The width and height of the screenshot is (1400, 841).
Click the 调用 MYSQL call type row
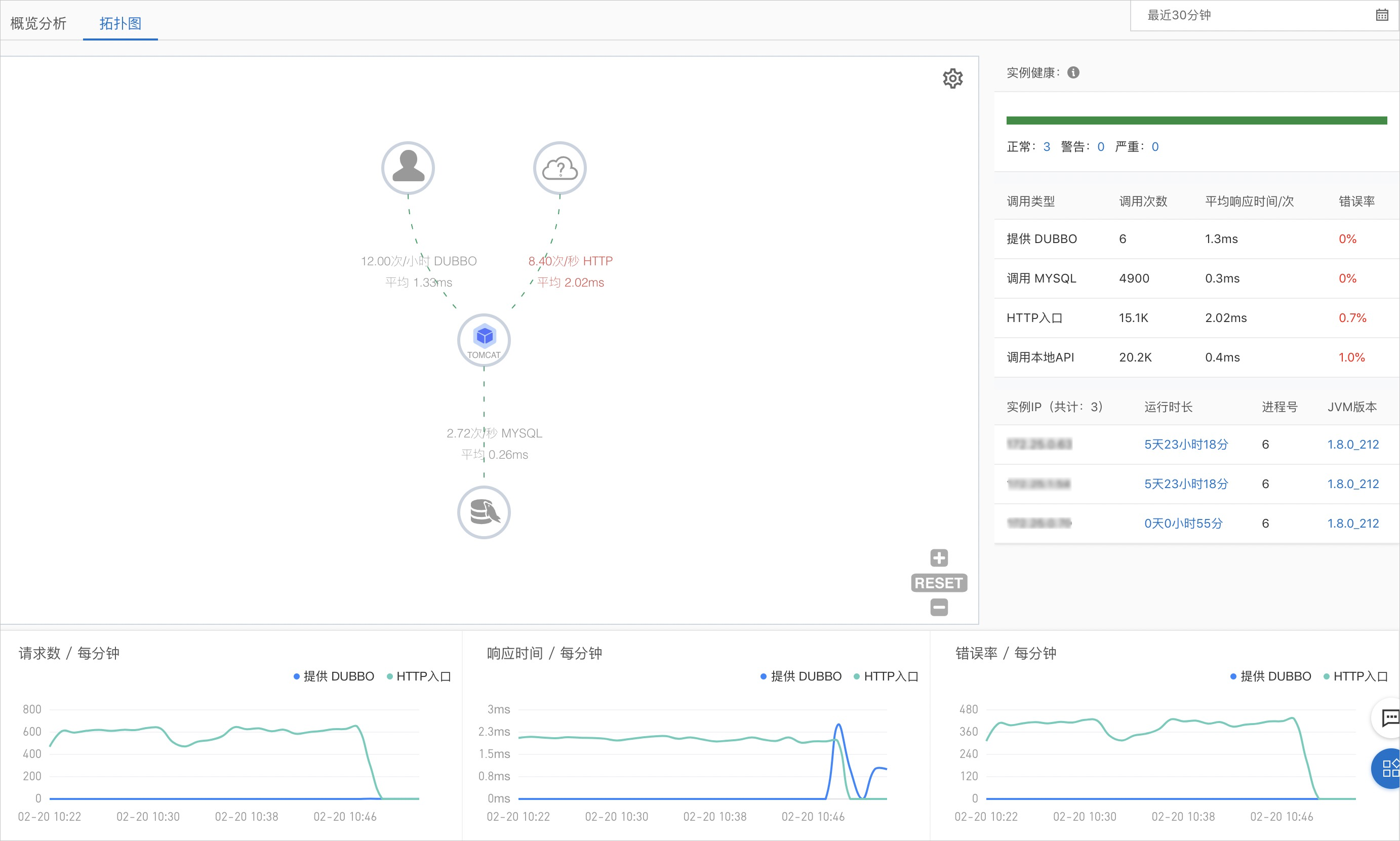click(x=1196, y=278)
